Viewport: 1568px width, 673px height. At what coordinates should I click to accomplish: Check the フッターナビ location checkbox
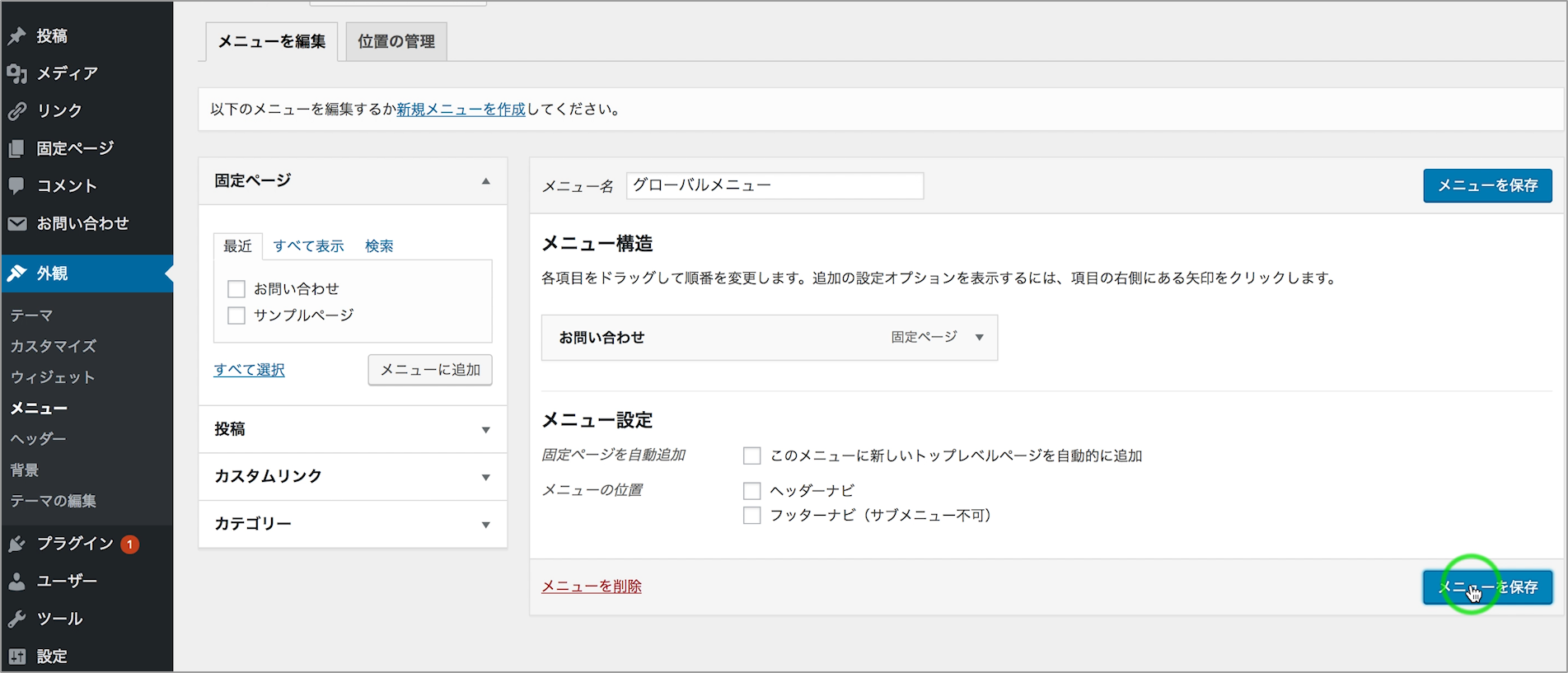point(751,516)
